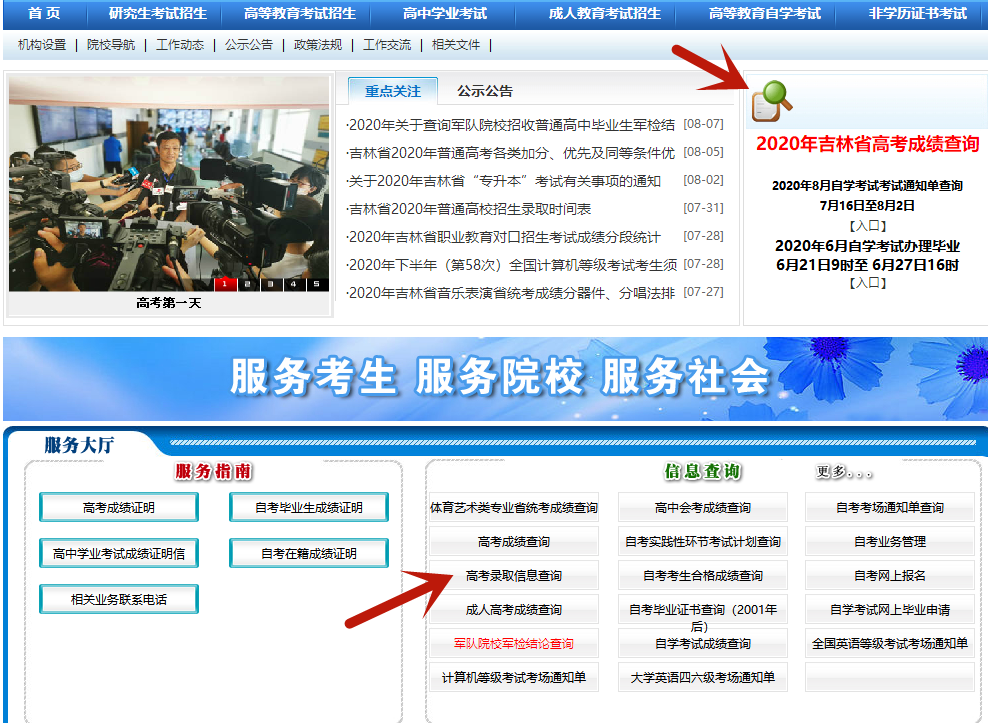The height and width of the screenshot is (723, 988).
Task: Click the 相关业务联系电话 button
Action: click(118, 599)
